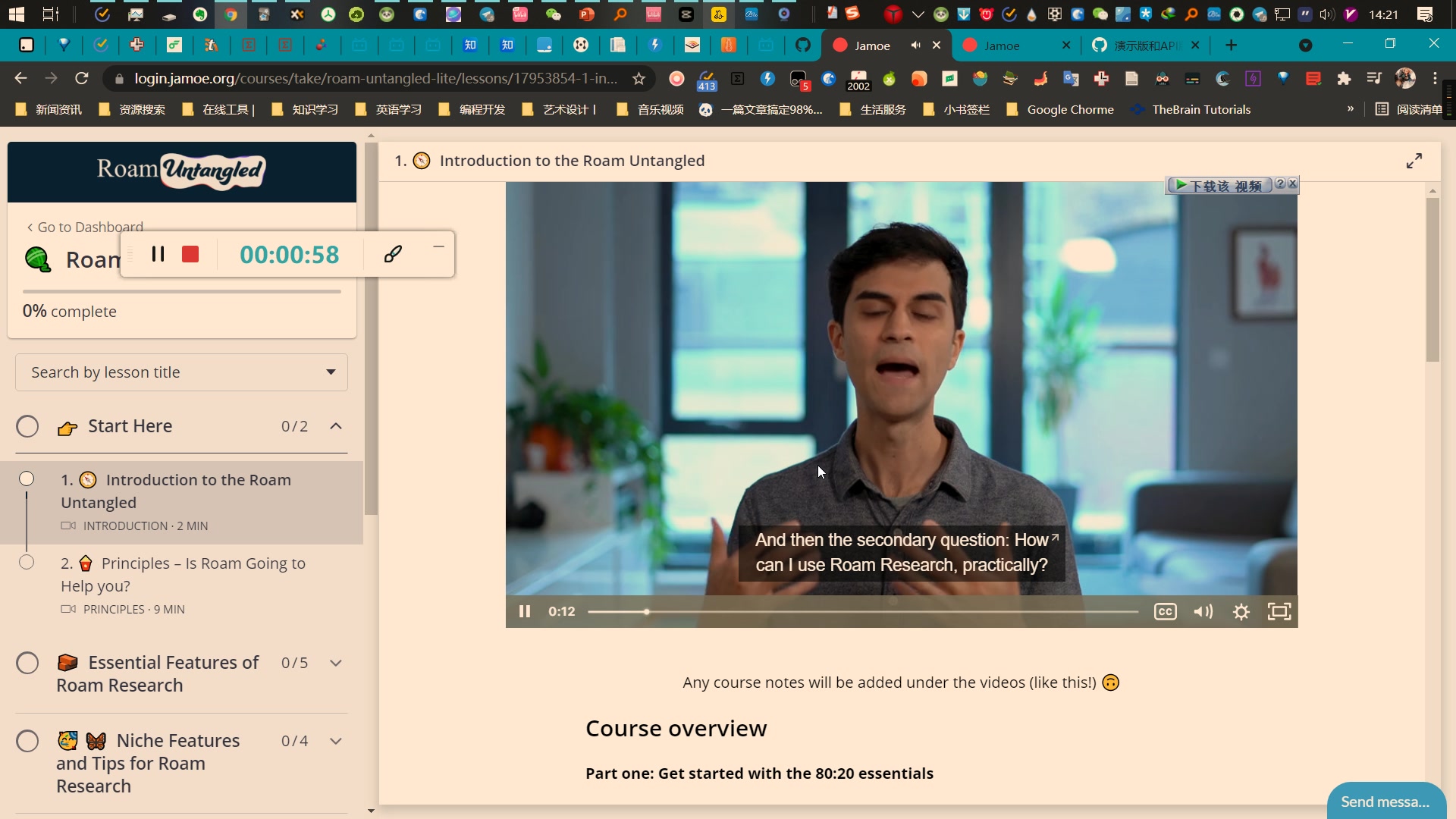
Task: Open the tab search dropdown arrow
Action: click(x=1305, y=45)
